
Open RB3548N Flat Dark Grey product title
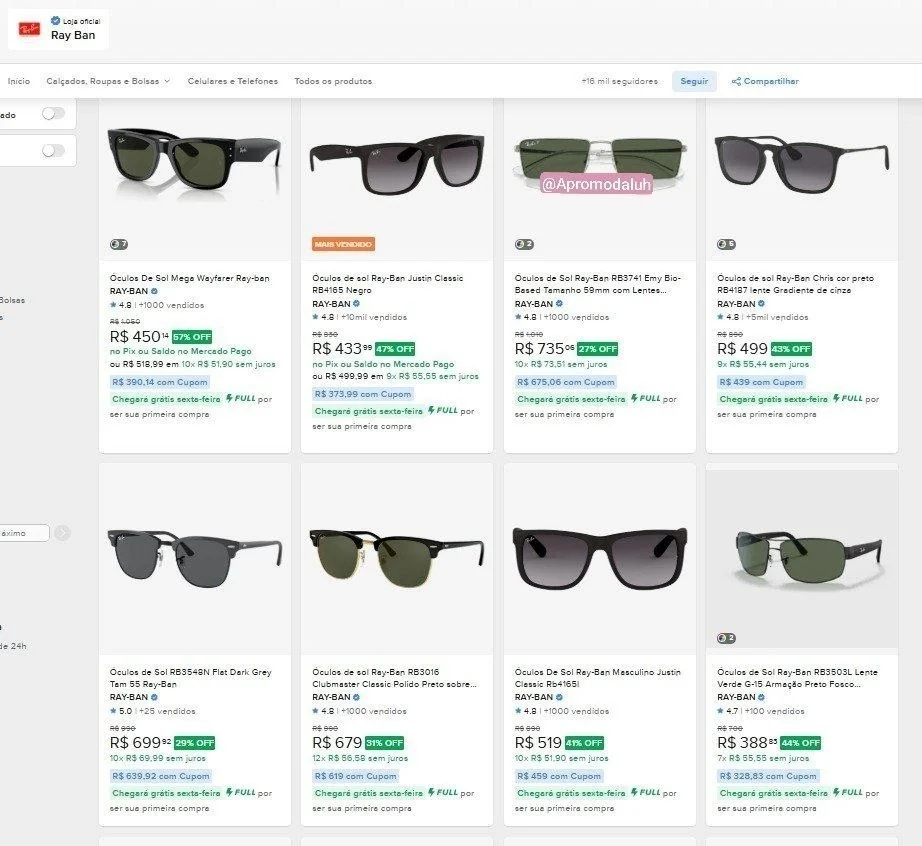[x=191, y=678]
